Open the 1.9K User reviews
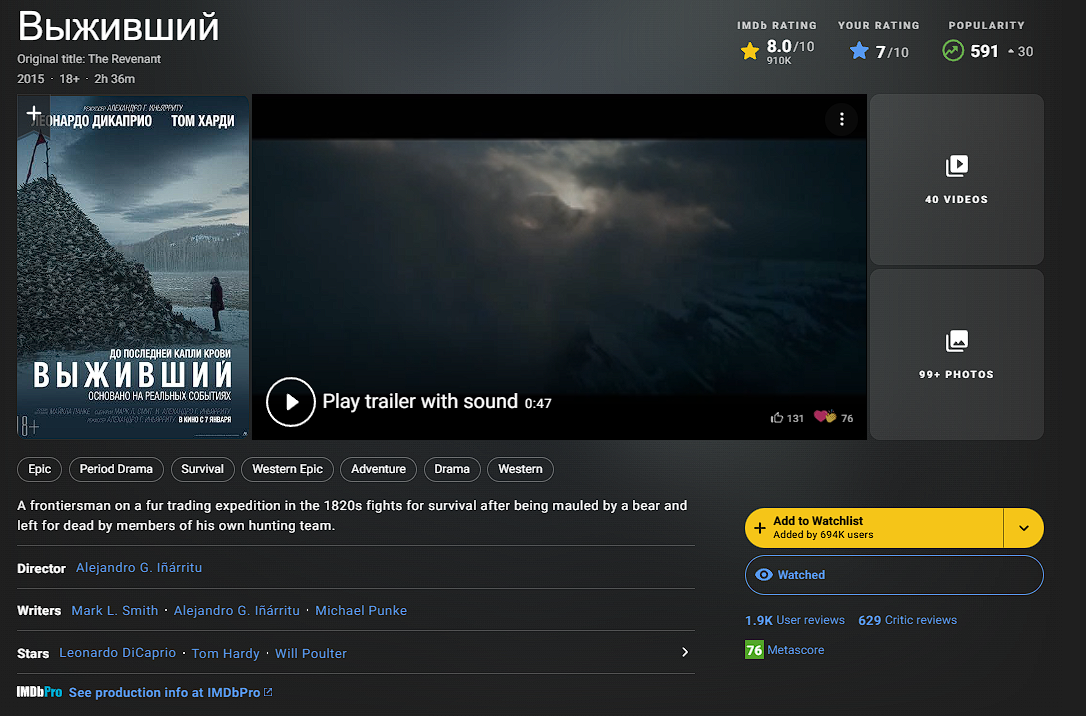The height and width of the screenshot is (716, 1086). pyautogui.click(x=794, y=620)
